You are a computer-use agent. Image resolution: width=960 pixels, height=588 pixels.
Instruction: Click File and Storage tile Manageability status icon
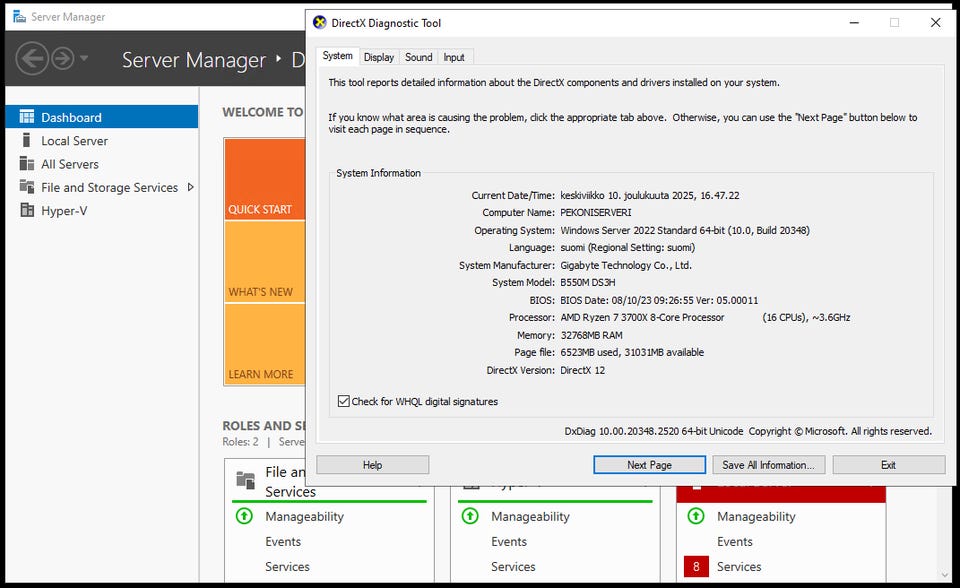[x=244, y=516]
